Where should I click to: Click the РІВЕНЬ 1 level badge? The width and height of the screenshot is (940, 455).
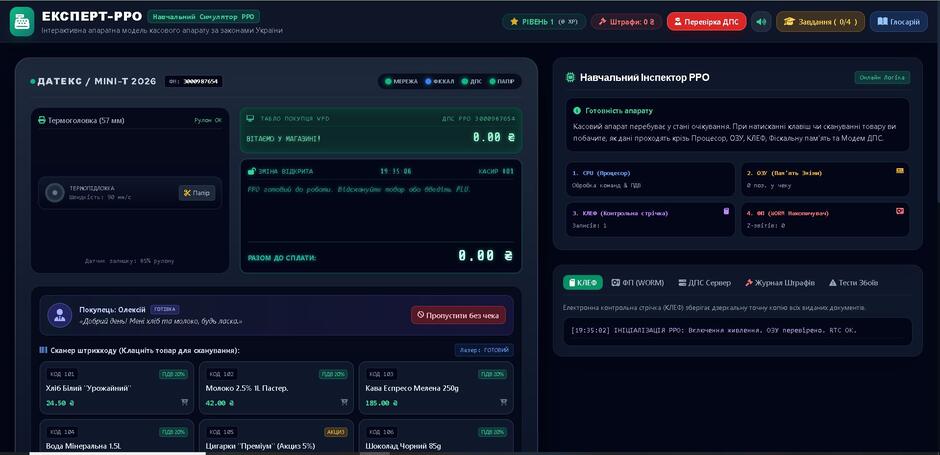[x=544, y=22]
